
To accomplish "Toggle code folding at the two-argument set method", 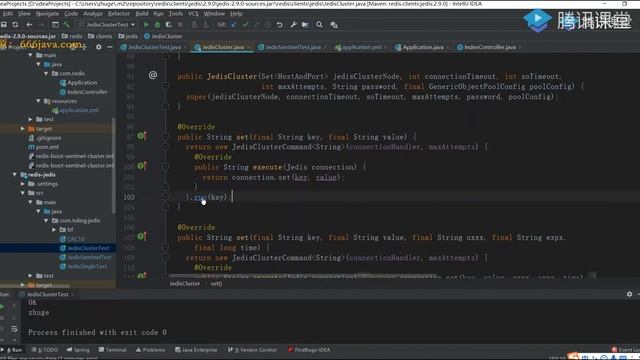I will [165, 137].
